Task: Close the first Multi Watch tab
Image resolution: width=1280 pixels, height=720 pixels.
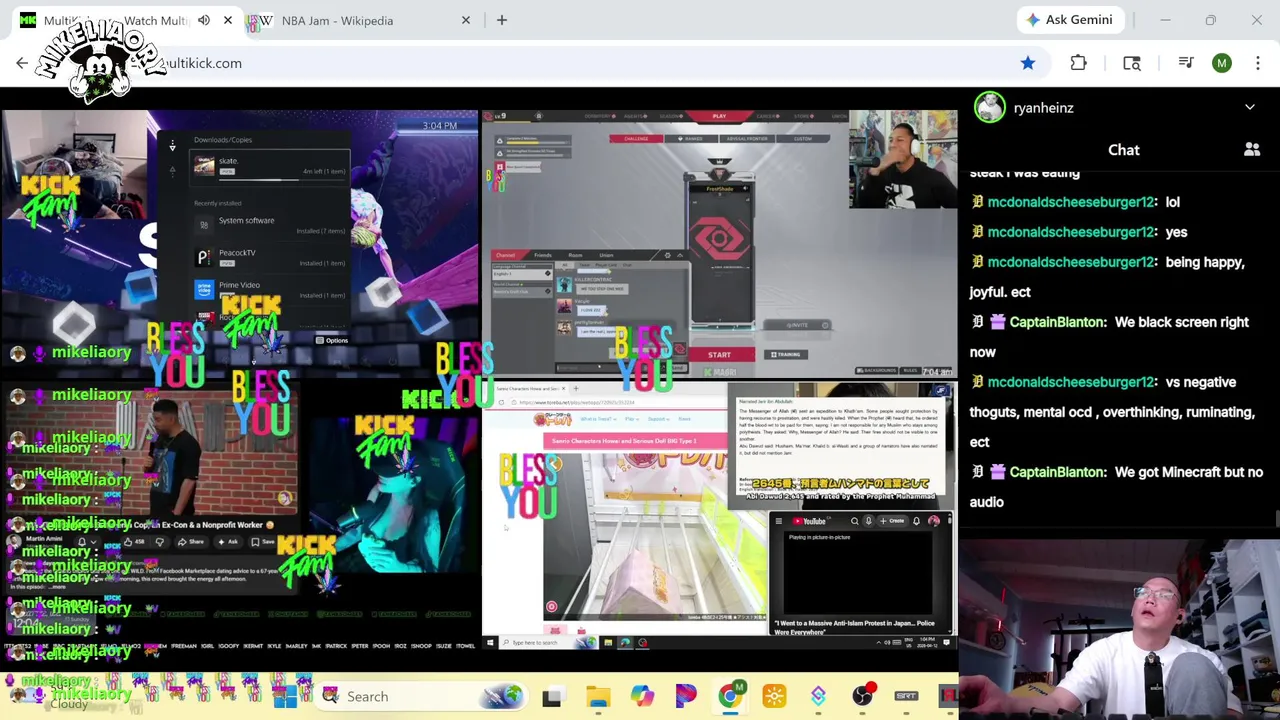Action: click(x=228, y=20)
